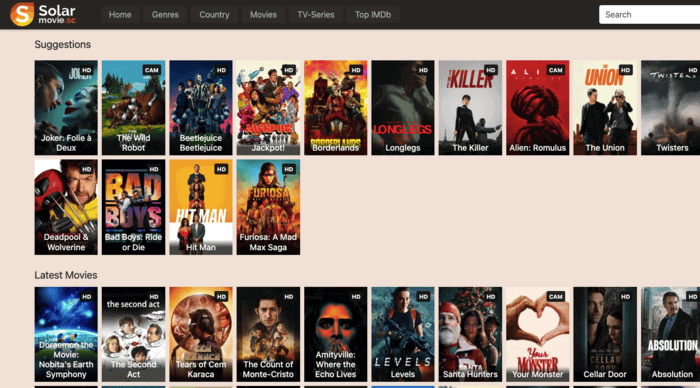Screen dimensions: 700x388
Task: Open Beetlejuice Beetlejuice poster
Action: tap(201, 108)
